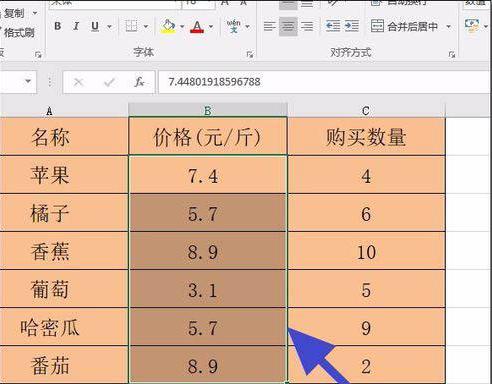The image size is (492, 384).
Task: Click the decrease indent icon
Action: pyautogui.click(x=333, y=26)
